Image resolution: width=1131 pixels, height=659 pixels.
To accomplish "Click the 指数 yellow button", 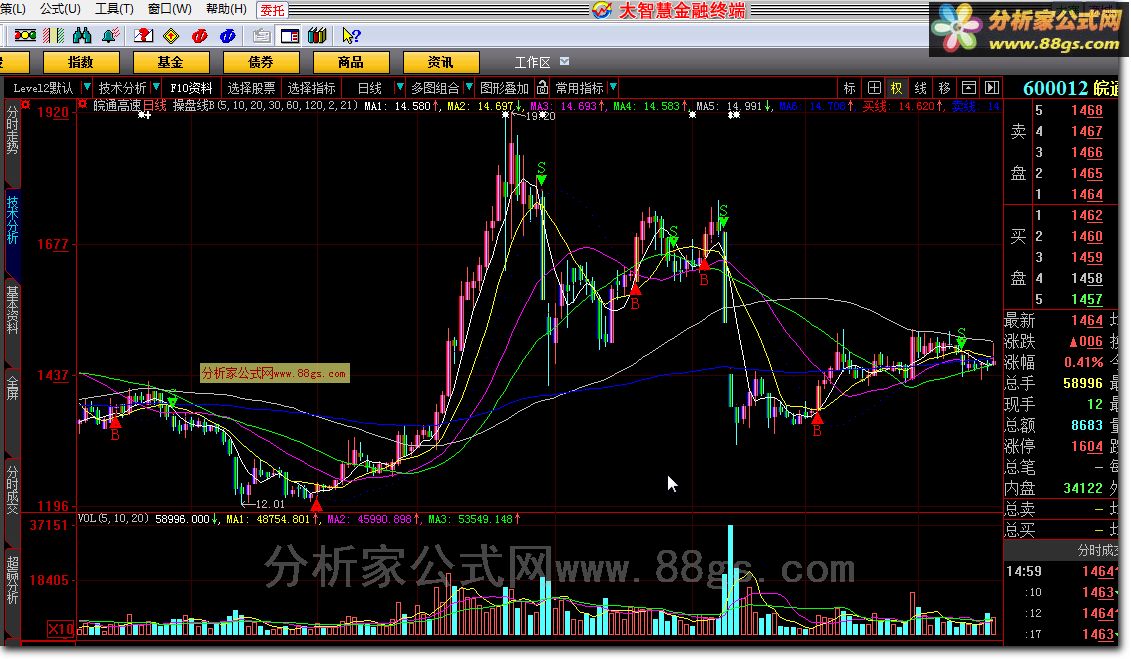I will point(81,62).
